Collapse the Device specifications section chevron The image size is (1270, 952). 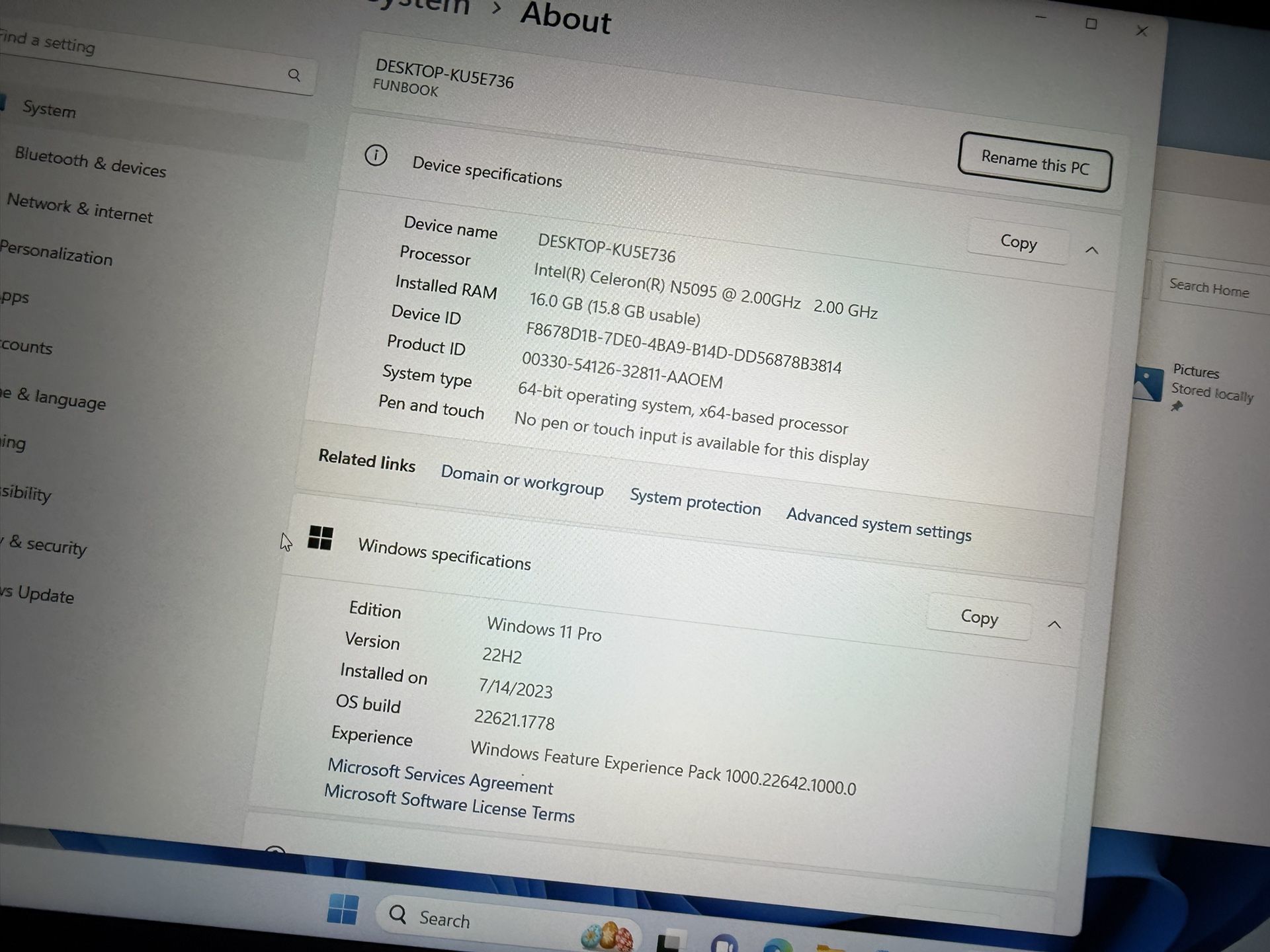coord(1091,251)
